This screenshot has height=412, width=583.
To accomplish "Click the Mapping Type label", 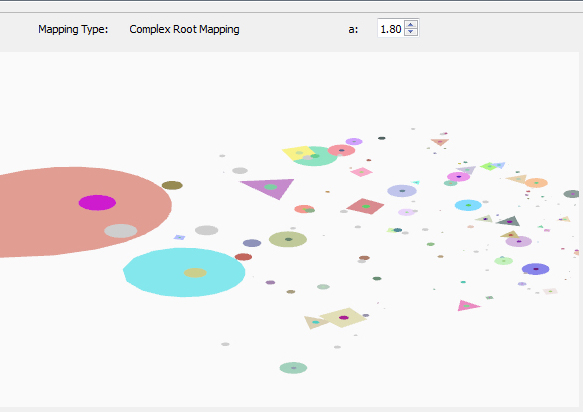I will click(73, 29).
